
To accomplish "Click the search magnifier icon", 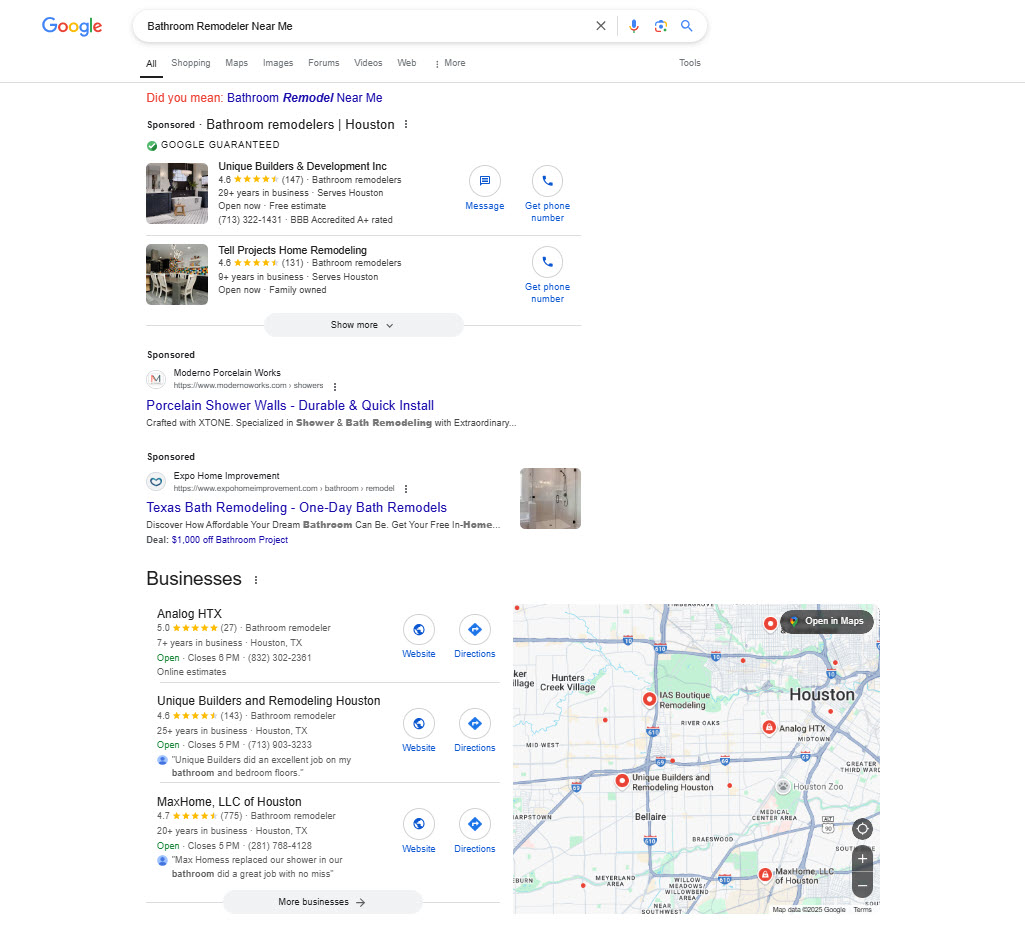I will [687, 25].
